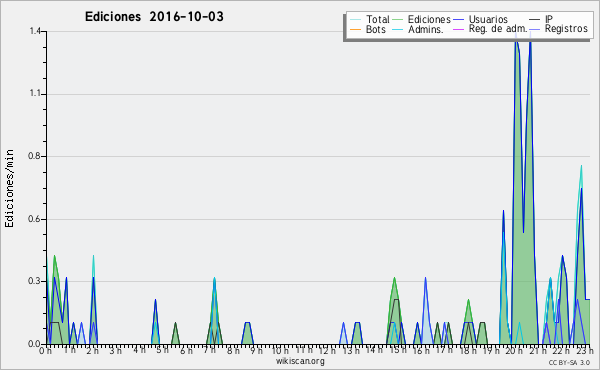Click the magenta Reg. de adm. legend swatch
The image size is (600, 370).
(x=458, y=29)
